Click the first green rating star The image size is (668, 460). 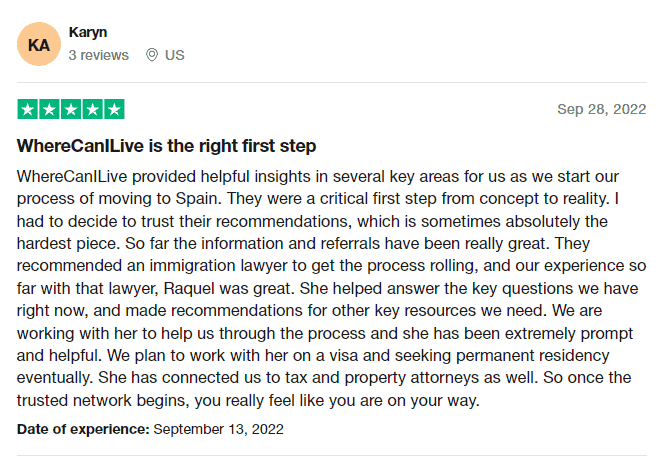point(28,109)
